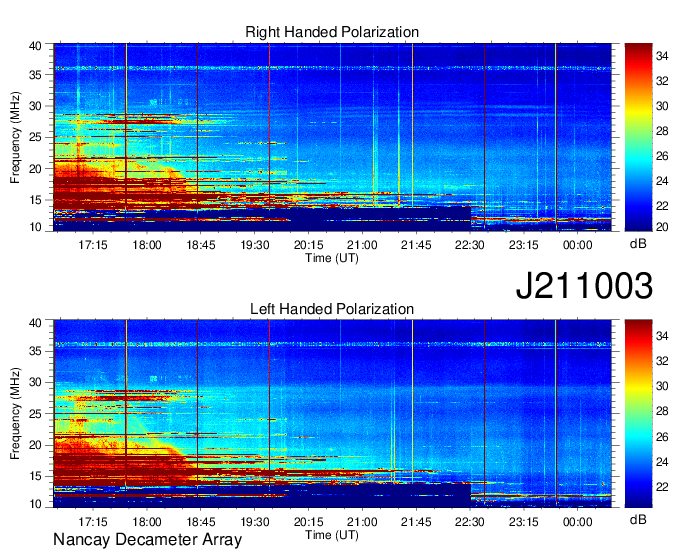Click "17:15" on the lower time axis

click(92, 522)
